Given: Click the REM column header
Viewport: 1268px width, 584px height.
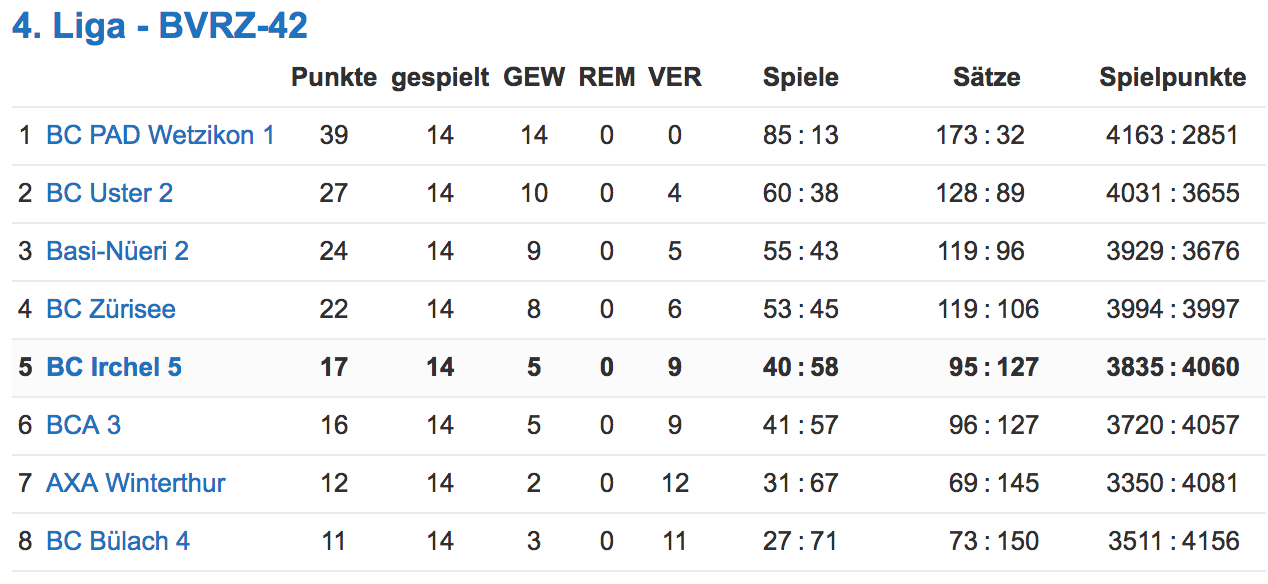Looking at the screenshot, I should (x=607, y=77).
